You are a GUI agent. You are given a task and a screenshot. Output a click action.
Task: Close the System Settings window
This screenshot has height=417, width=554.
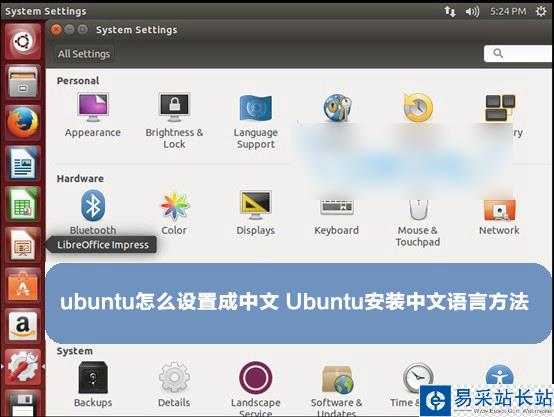56,30
